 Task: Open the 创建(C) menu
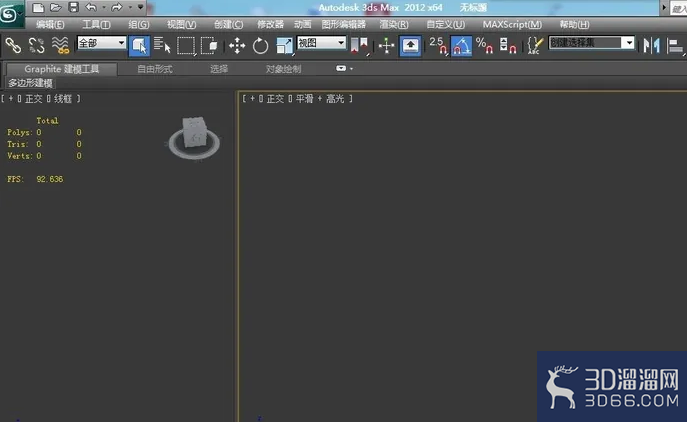point(228,25)
